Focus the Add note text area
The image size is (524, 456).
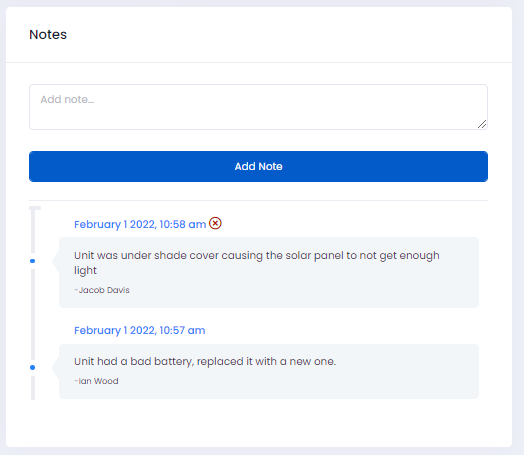(x=258, y=107)
